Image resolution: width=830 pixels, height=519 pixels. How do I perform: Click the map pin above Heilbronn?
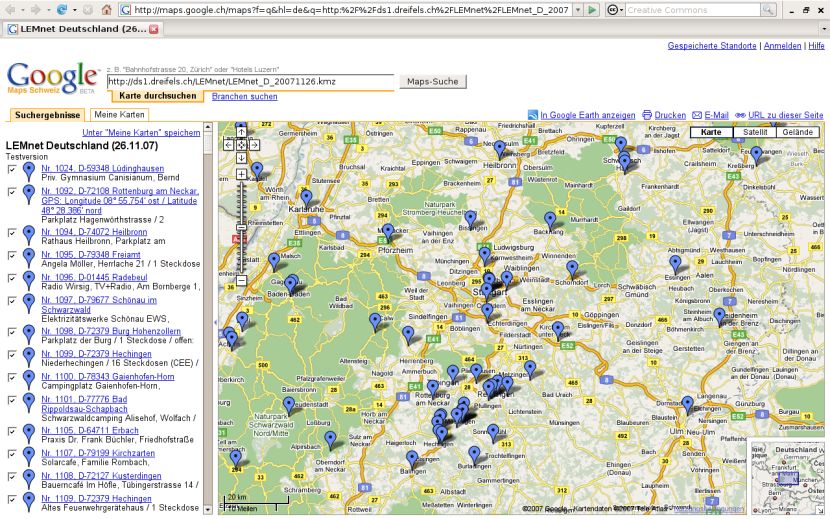tap(499, 149)
